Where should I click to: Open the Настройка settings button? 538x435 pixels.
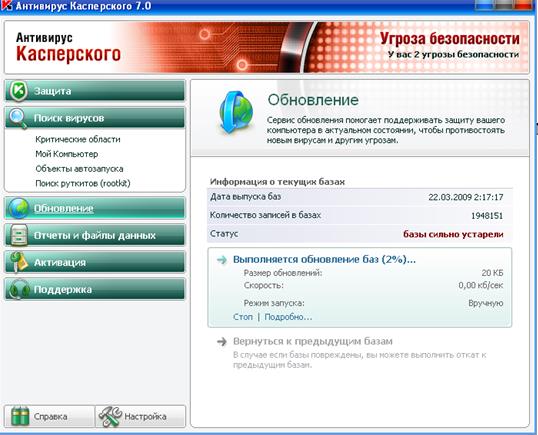click(x=140, y=416)
